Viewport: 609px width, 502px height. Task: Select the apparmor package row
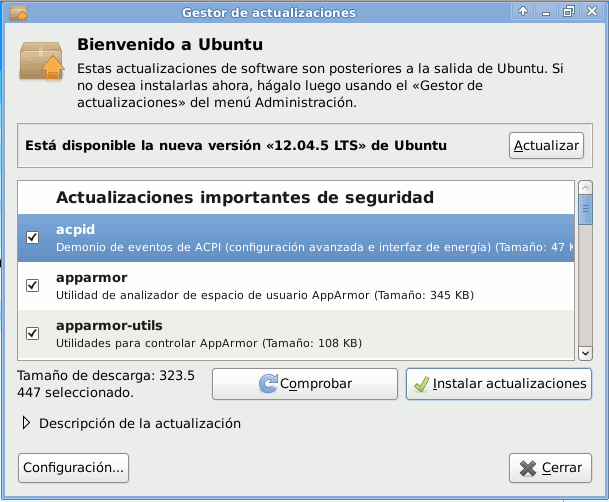pyautogui.click(x=296, y=286)
